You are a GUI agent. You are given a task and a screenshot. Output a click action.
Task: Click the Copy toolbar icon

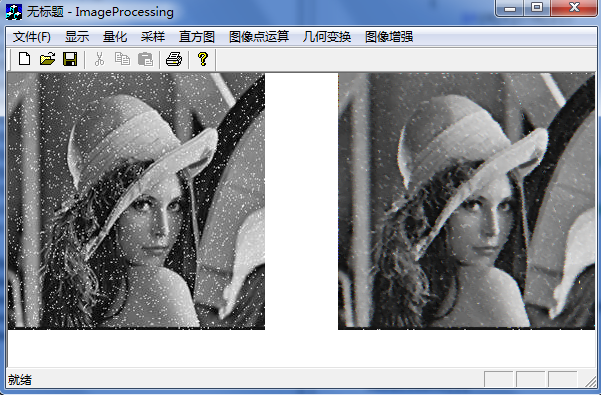click(x=122, y=59)
